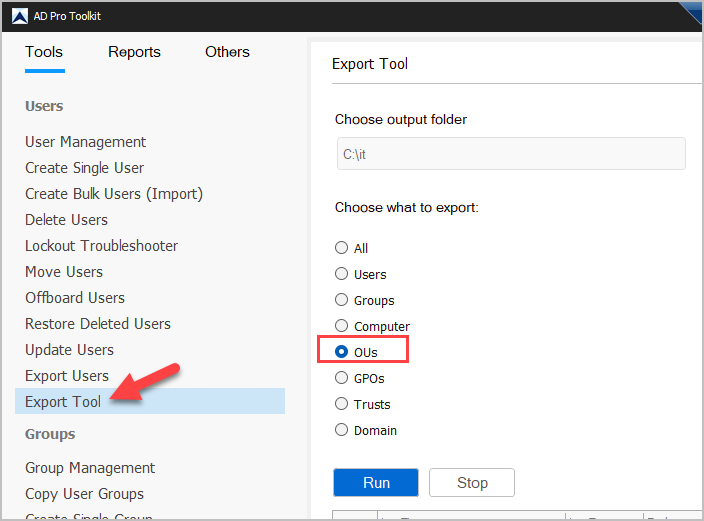Pick the Users export radio button
The height and width of the screenshot is (521, 704).
342,274
